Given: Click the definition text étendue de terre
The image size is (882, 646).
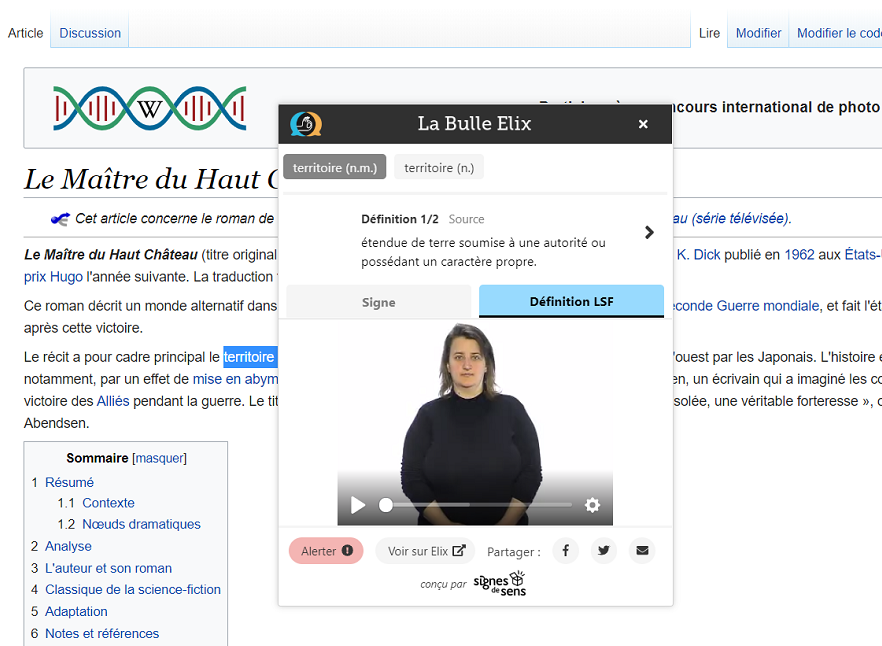Looking at the screenshot, I should click(x=483, y=252).
